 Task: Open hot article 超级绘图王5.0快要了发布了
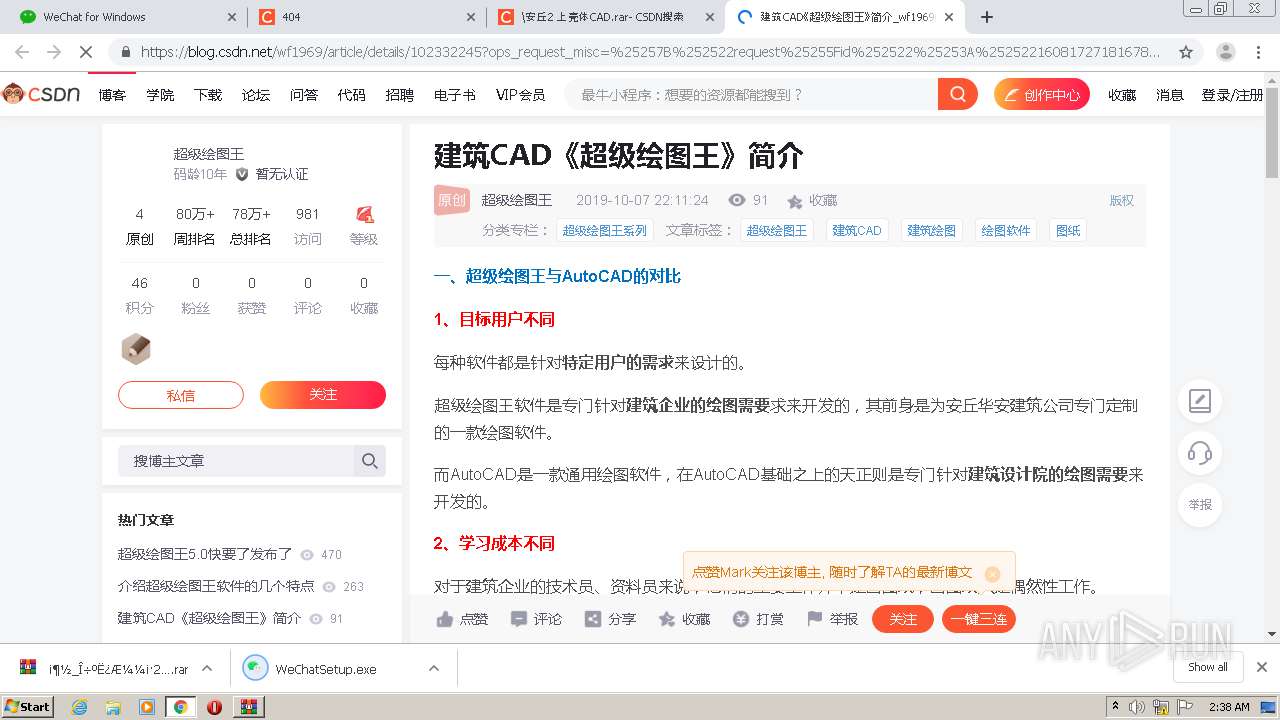[205, 554]
